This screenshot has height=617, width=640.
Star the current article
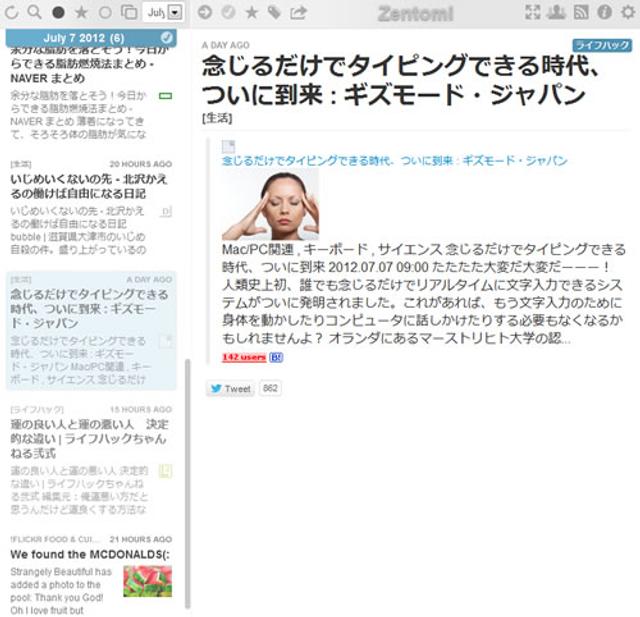coord(251,12)
